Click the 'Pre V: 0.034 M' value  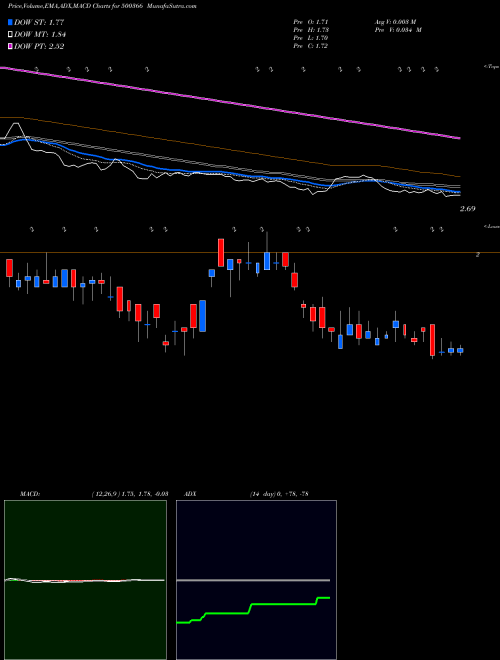pos(398,30)
